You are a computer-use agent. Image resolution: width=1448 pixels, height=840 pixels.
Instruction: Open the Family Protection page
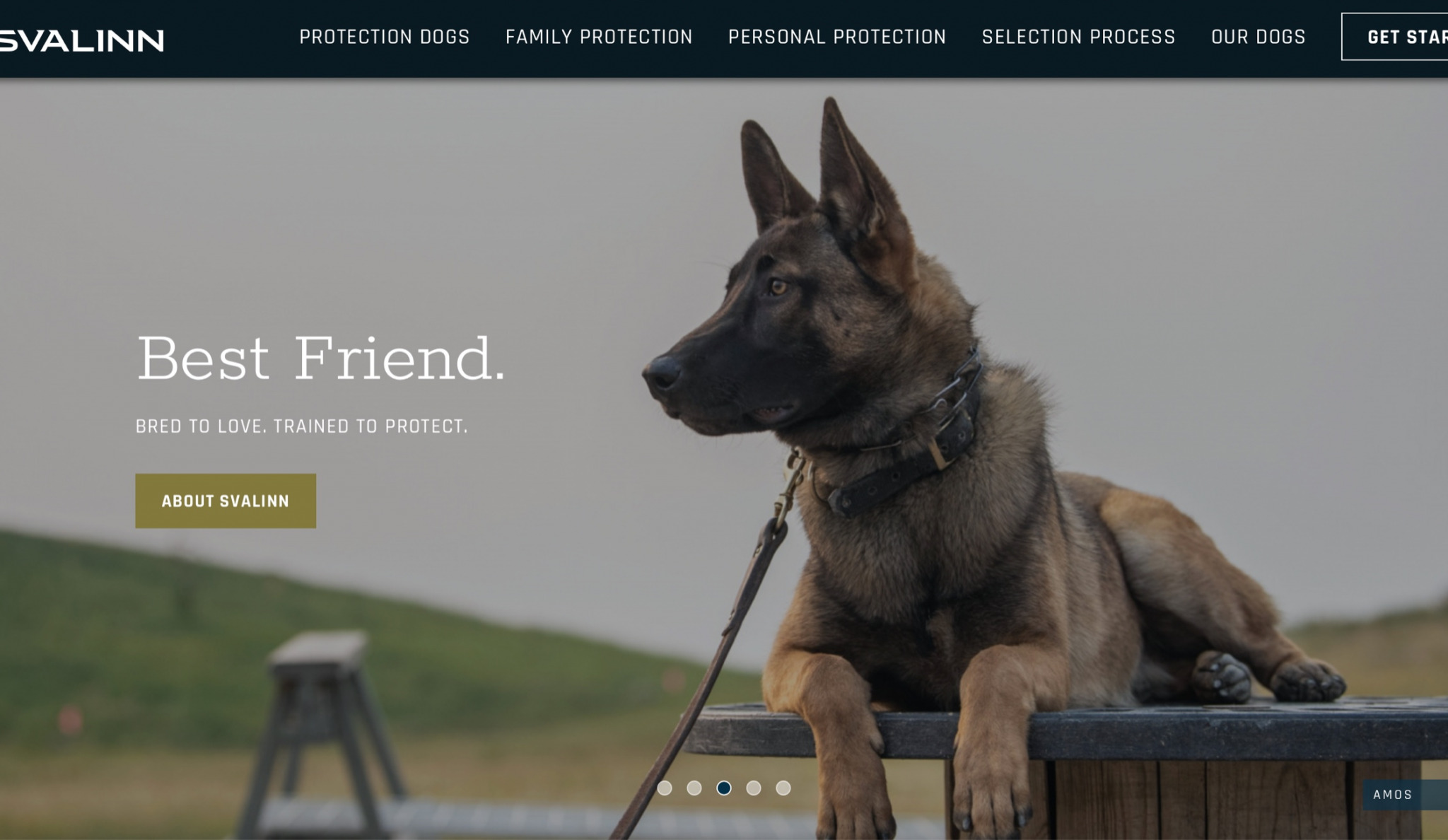click(x=599, y=37)
